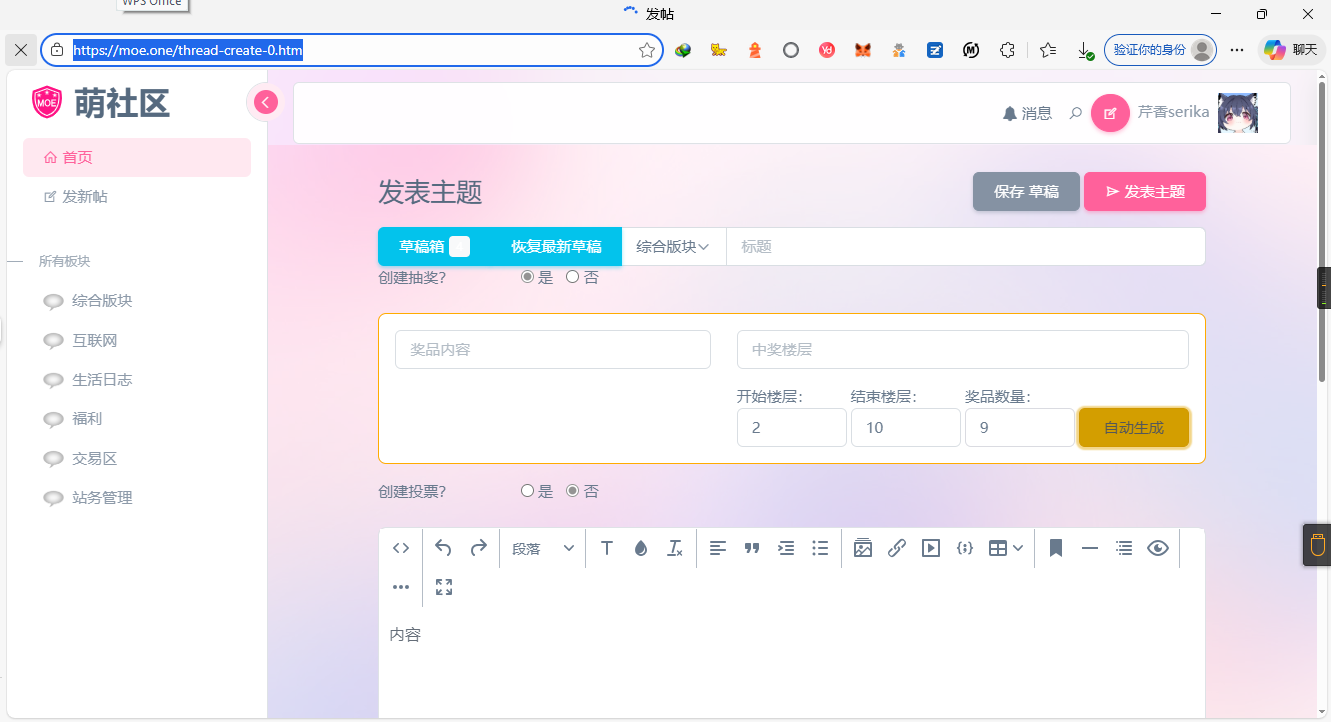This screenshot has height=722, width=1331.
Task: Click the 标题 title input field
Action: [965, 247]
